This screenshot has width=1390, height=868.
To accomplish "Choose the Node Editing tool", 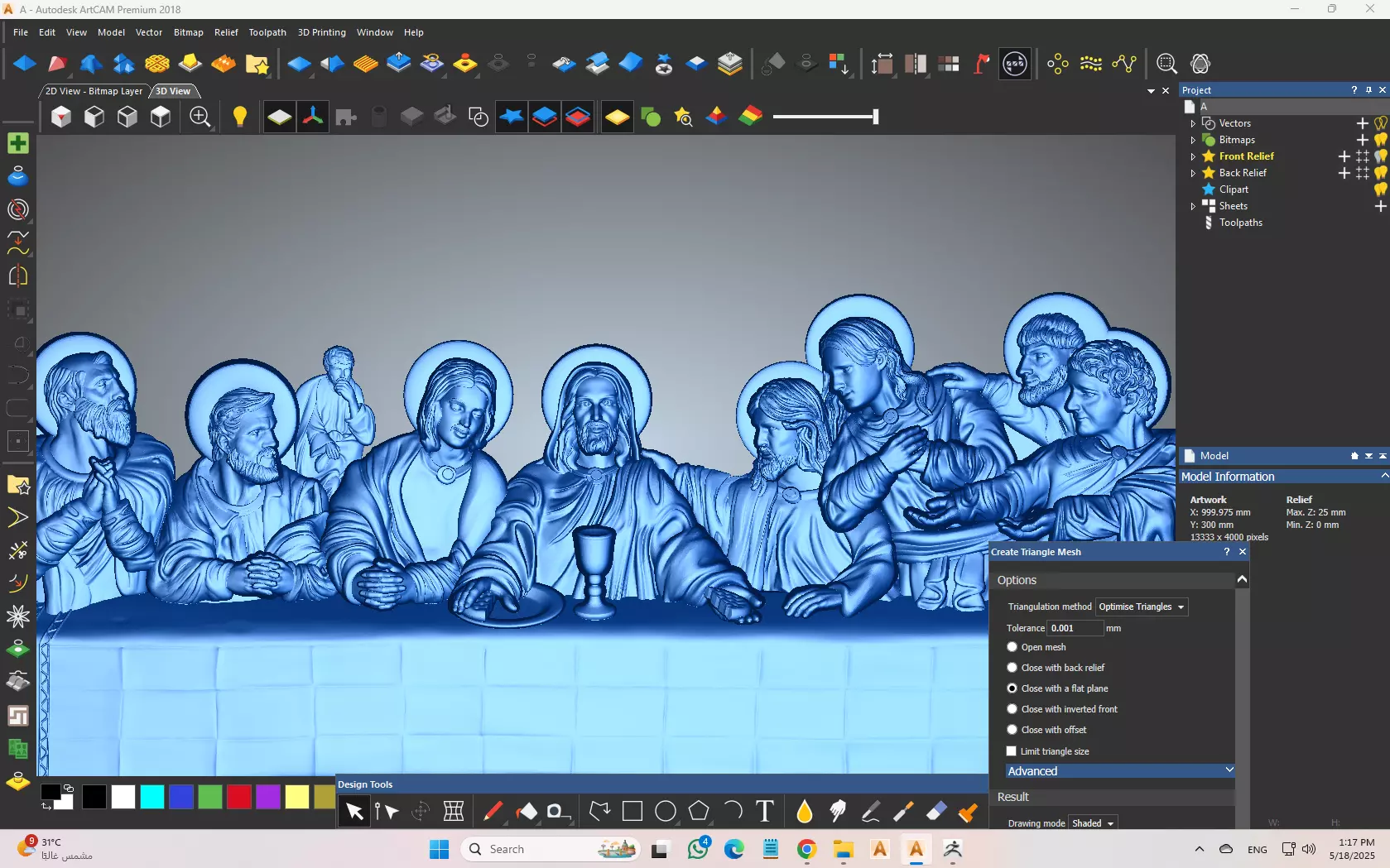I will [386, 811].
